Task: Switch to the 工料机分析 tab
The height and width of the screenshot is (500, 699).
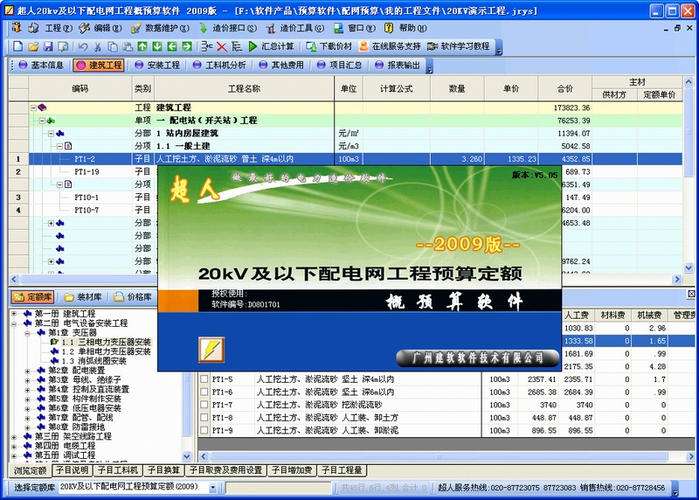Action: pos(220,65)
